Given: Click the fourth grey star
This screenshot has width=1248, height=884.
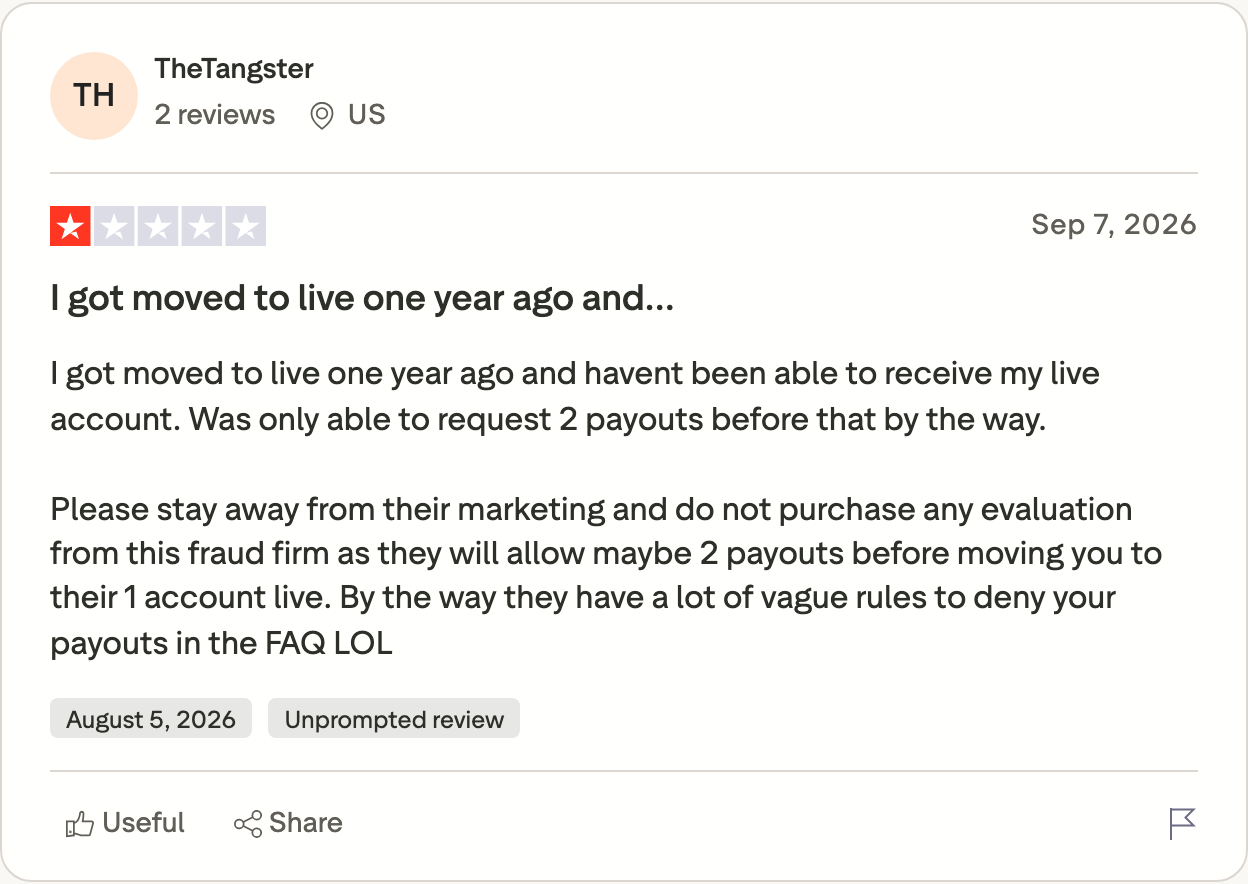Looking at the screenshot, I should (202, 226).
